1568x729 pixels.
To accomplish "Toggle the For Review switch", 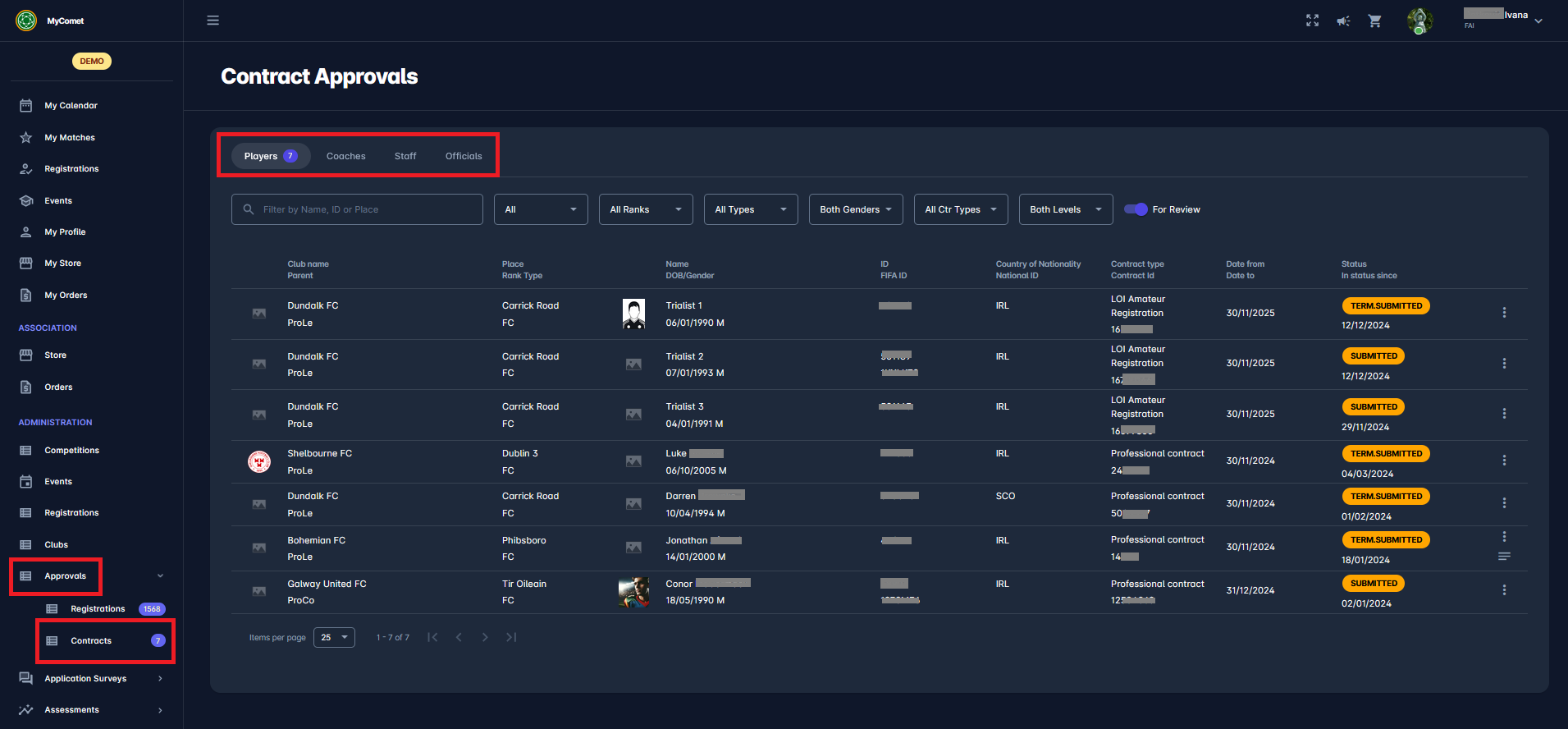I will [x=1136, y=209].
